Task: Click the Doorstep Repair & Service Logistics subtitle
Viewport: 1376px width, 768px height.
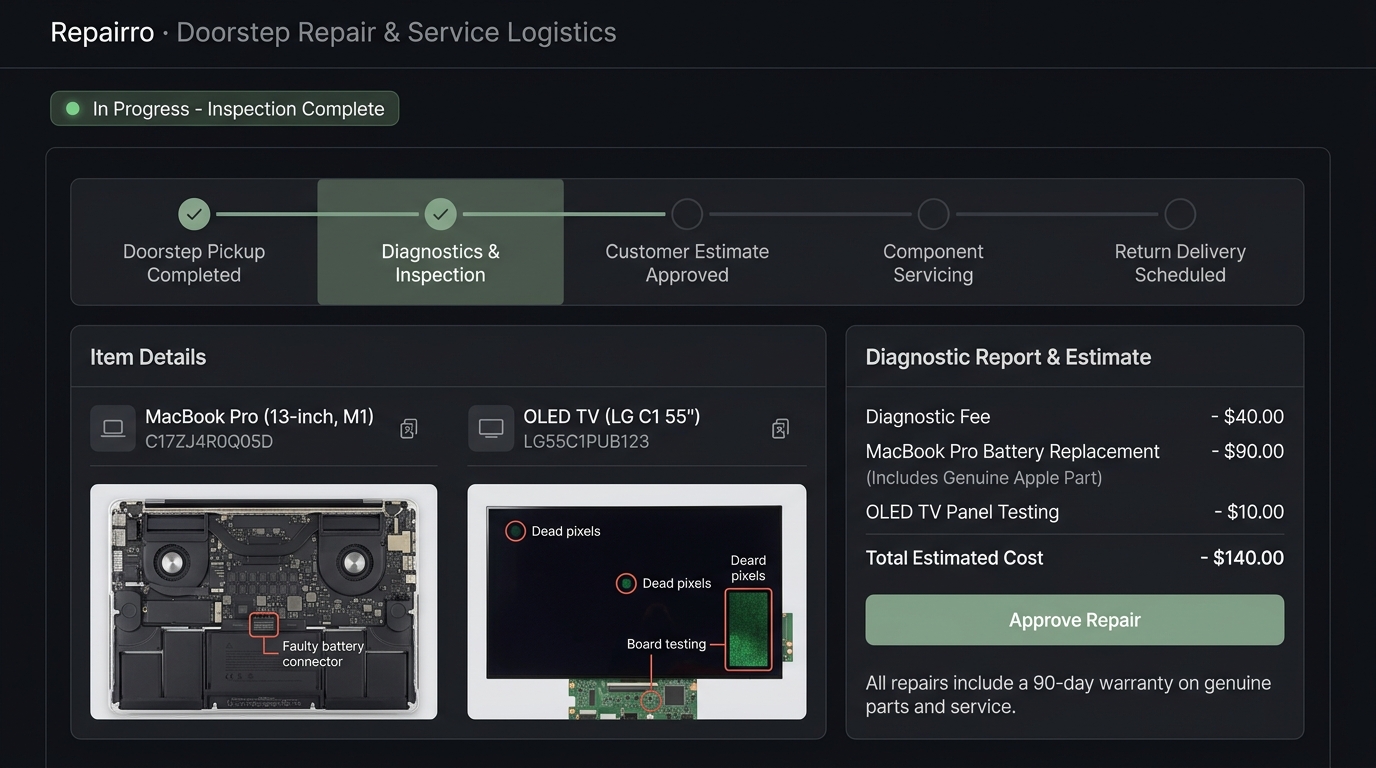Action: point(396,32)
